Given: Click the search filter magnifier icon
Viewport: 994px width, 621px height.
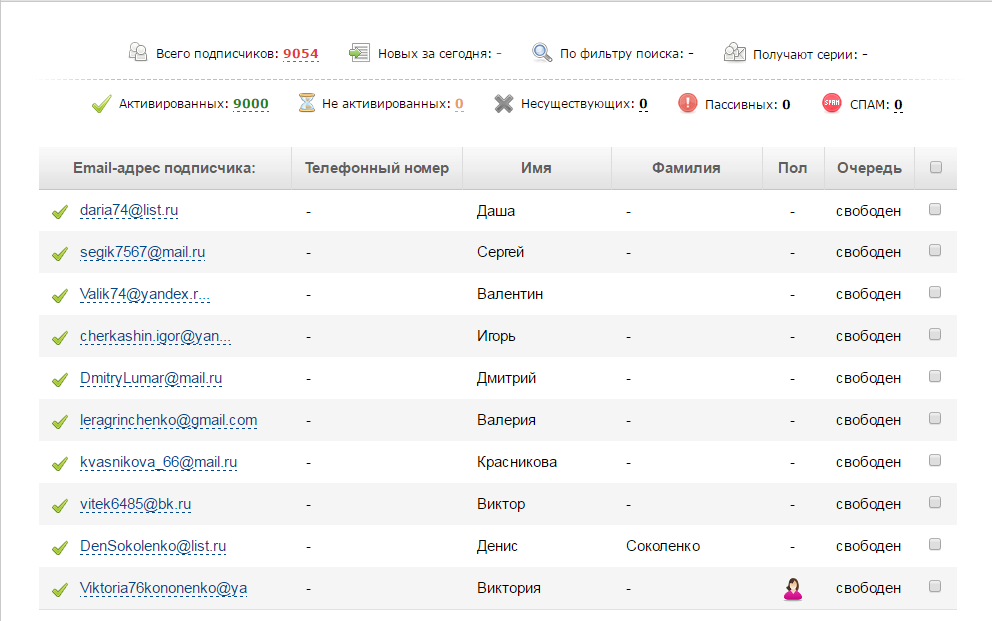Looking at the screenshot, I should (x=542, y=53).
